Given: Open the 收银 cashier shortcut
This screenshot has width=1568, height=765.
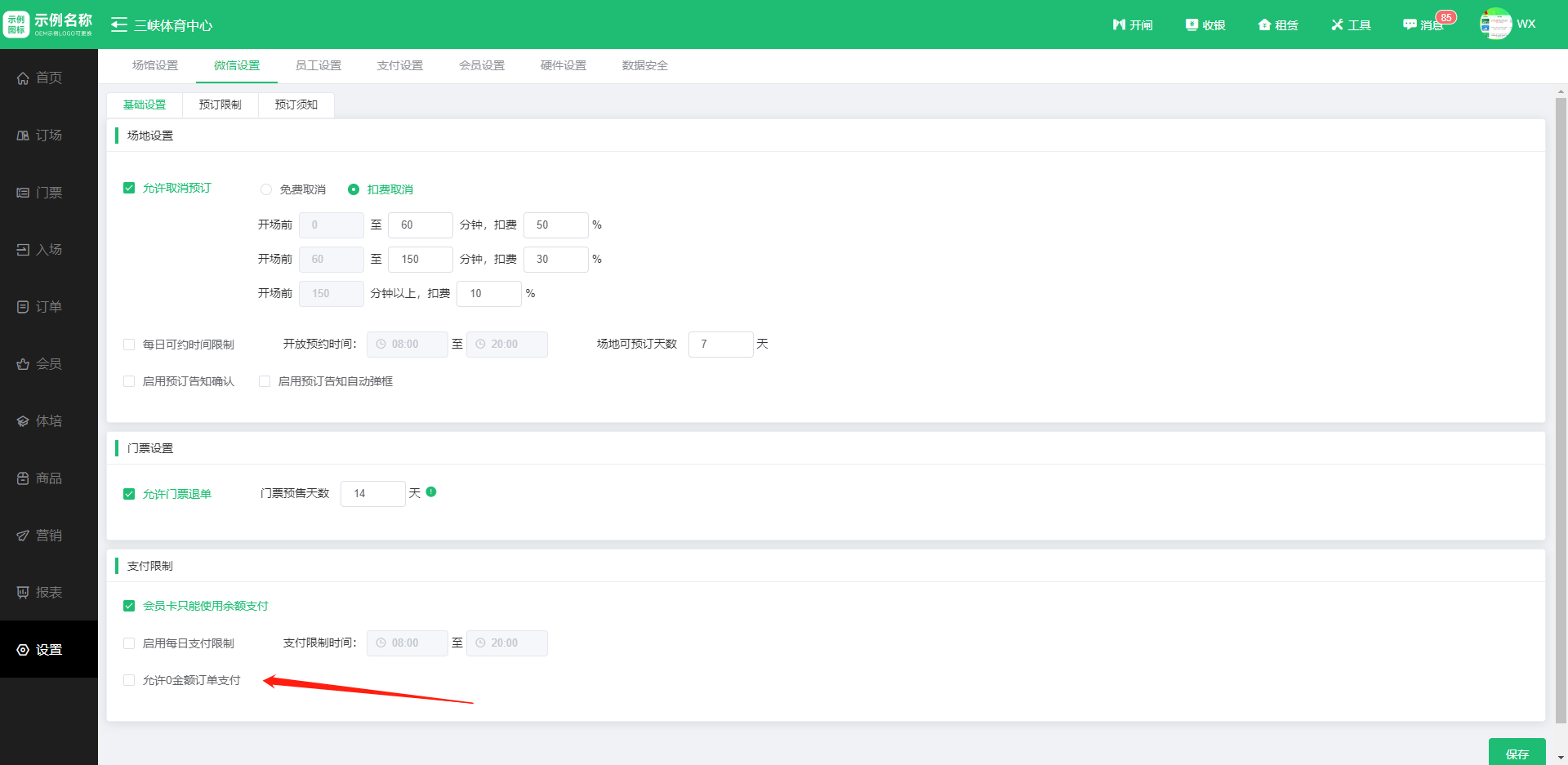Looking at the screenshot, I should click(1205, 25).
